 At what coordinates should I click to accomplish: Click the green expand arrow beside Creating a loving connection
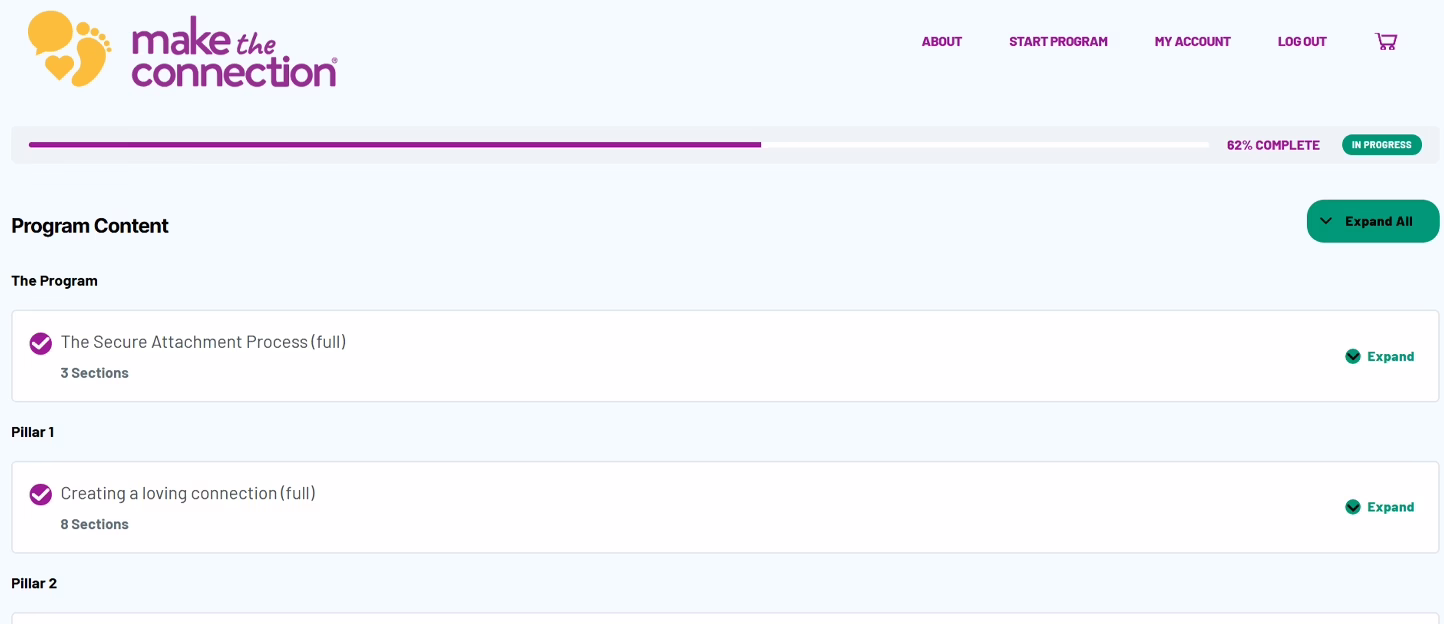(1353, 507)
